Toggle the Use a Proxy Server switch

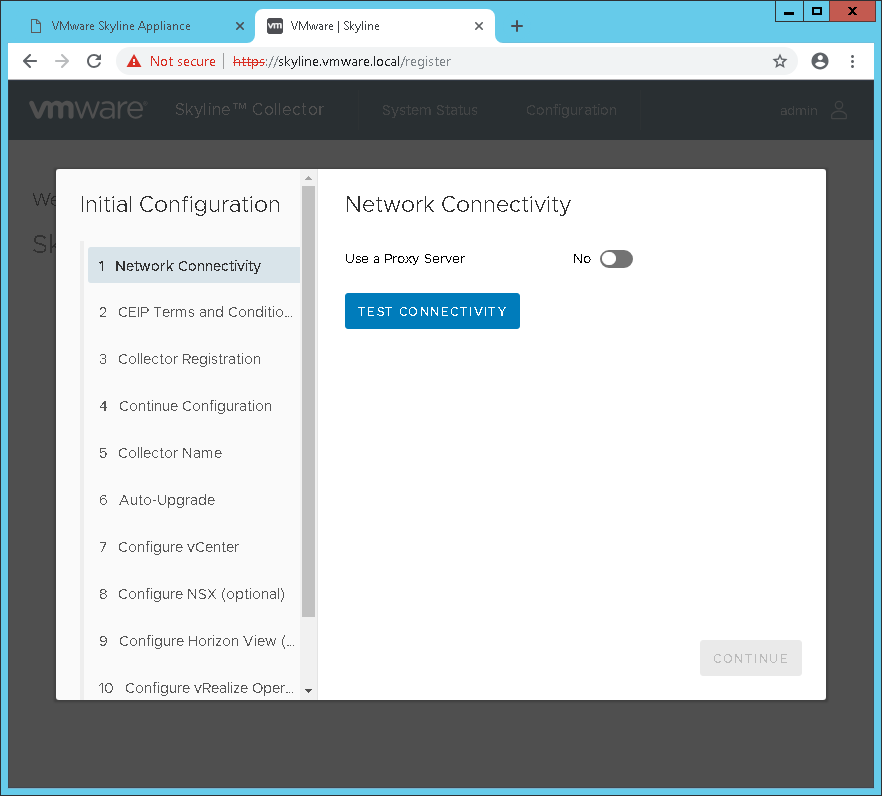click(x=616, y=259)
